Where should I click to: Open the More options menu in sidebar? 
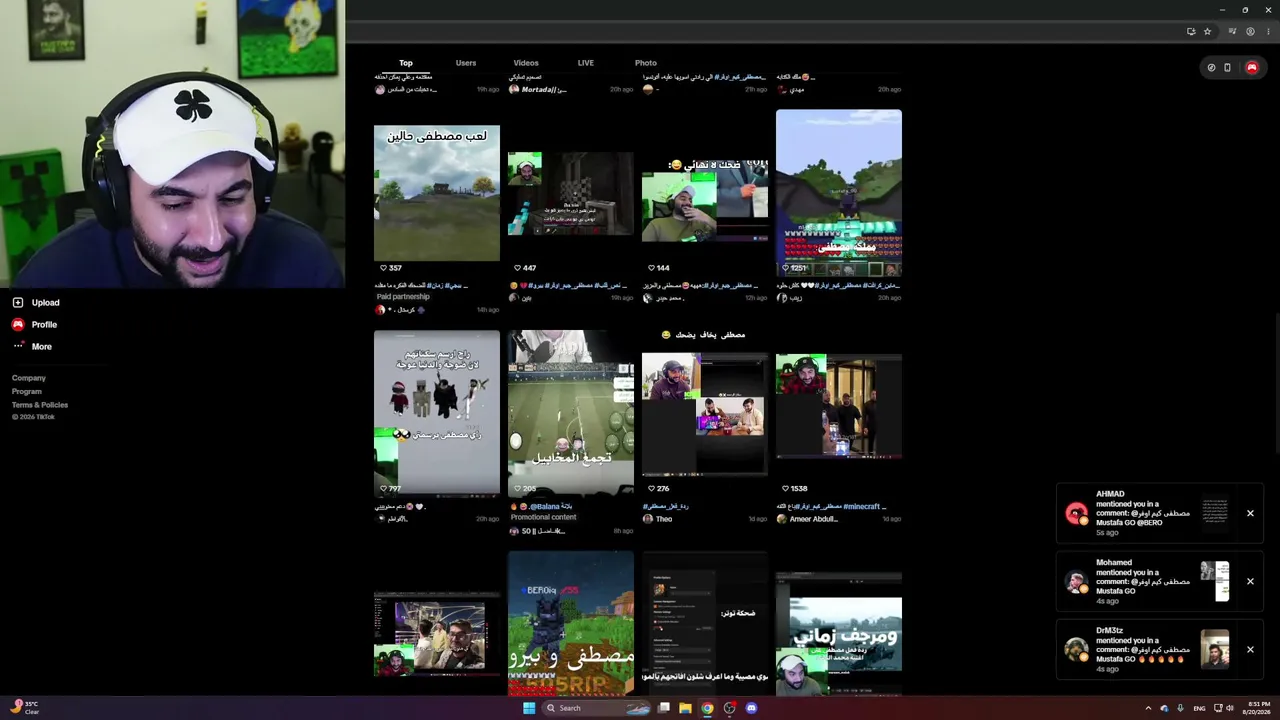pos(32,346)
